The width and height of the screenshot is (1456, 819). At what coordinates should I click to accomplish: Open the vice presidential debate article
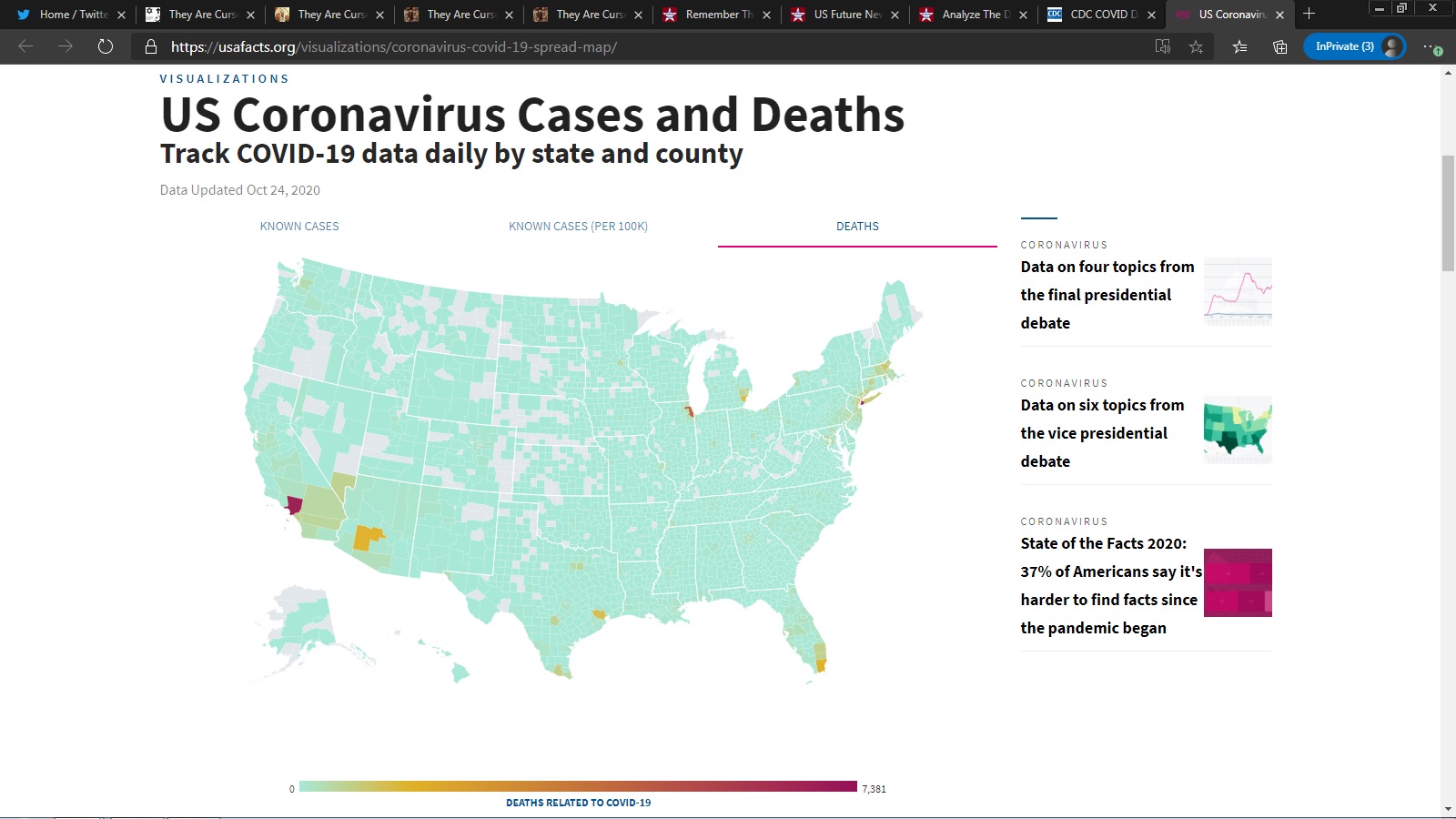pyautogui.click(x=1102, y=433)
